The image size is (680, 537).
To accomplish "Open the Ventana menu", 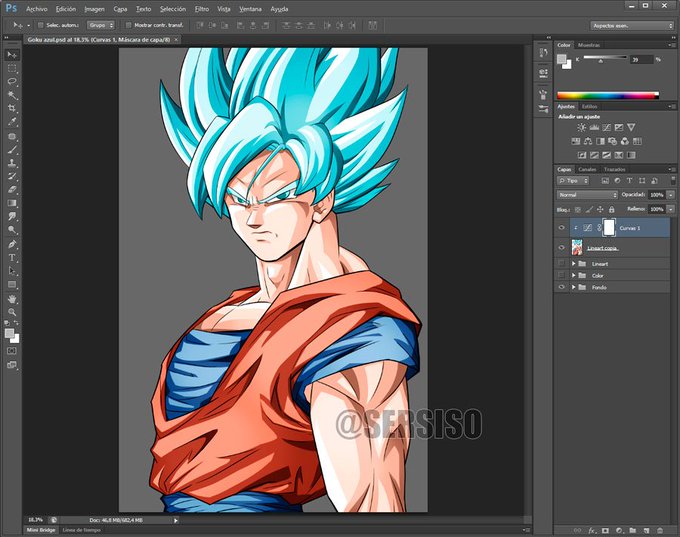I will coord(250,9).
